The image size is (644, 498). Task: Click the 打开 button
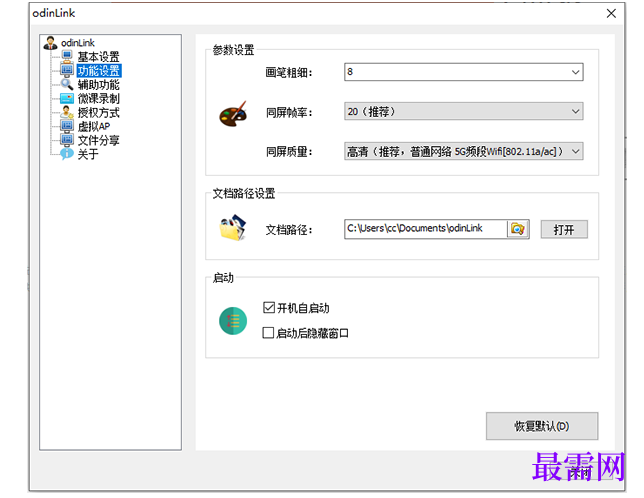coord(564,229)
